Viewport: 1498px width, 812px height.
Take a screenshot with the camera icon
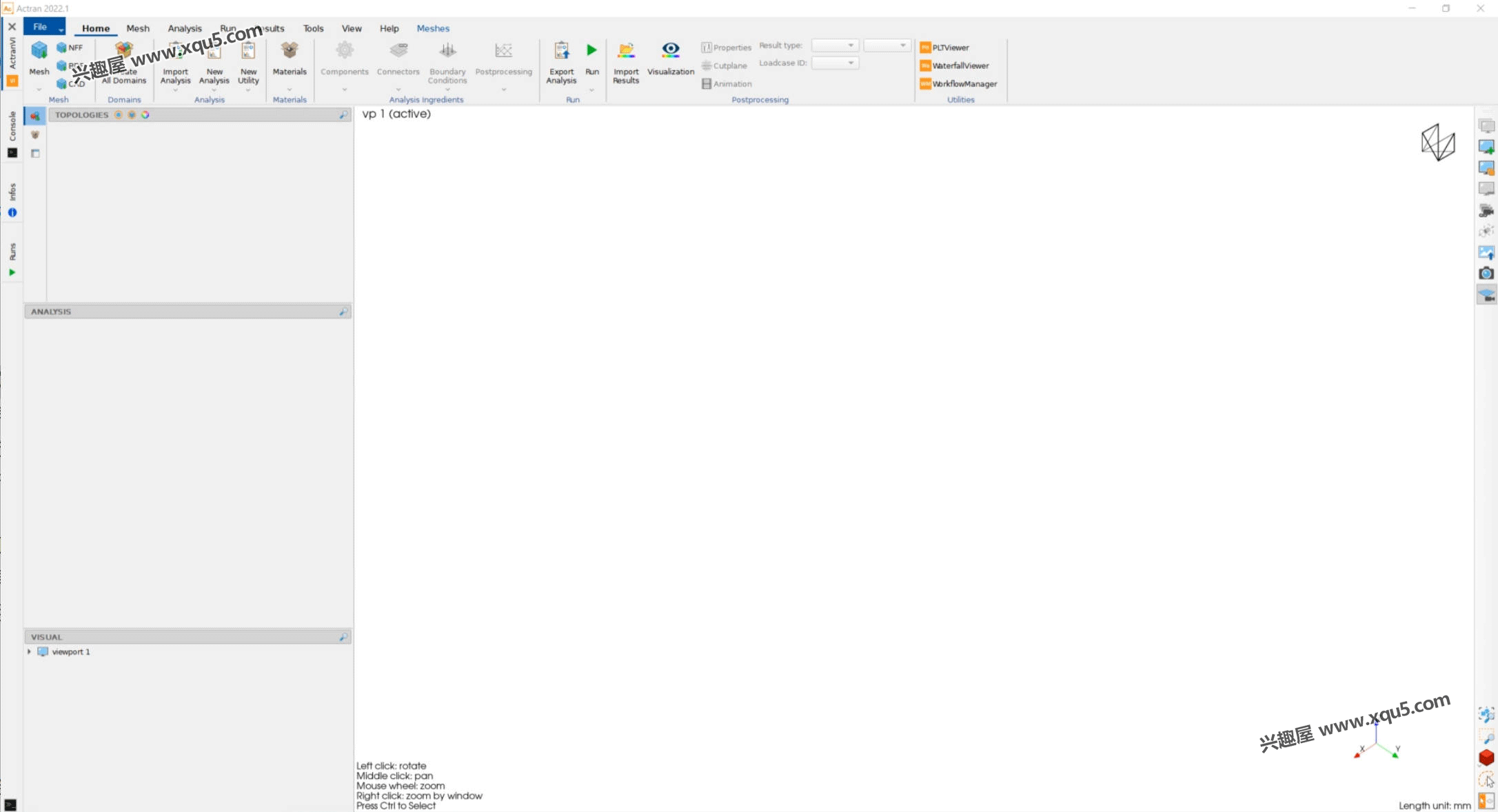click(1486, 274)
